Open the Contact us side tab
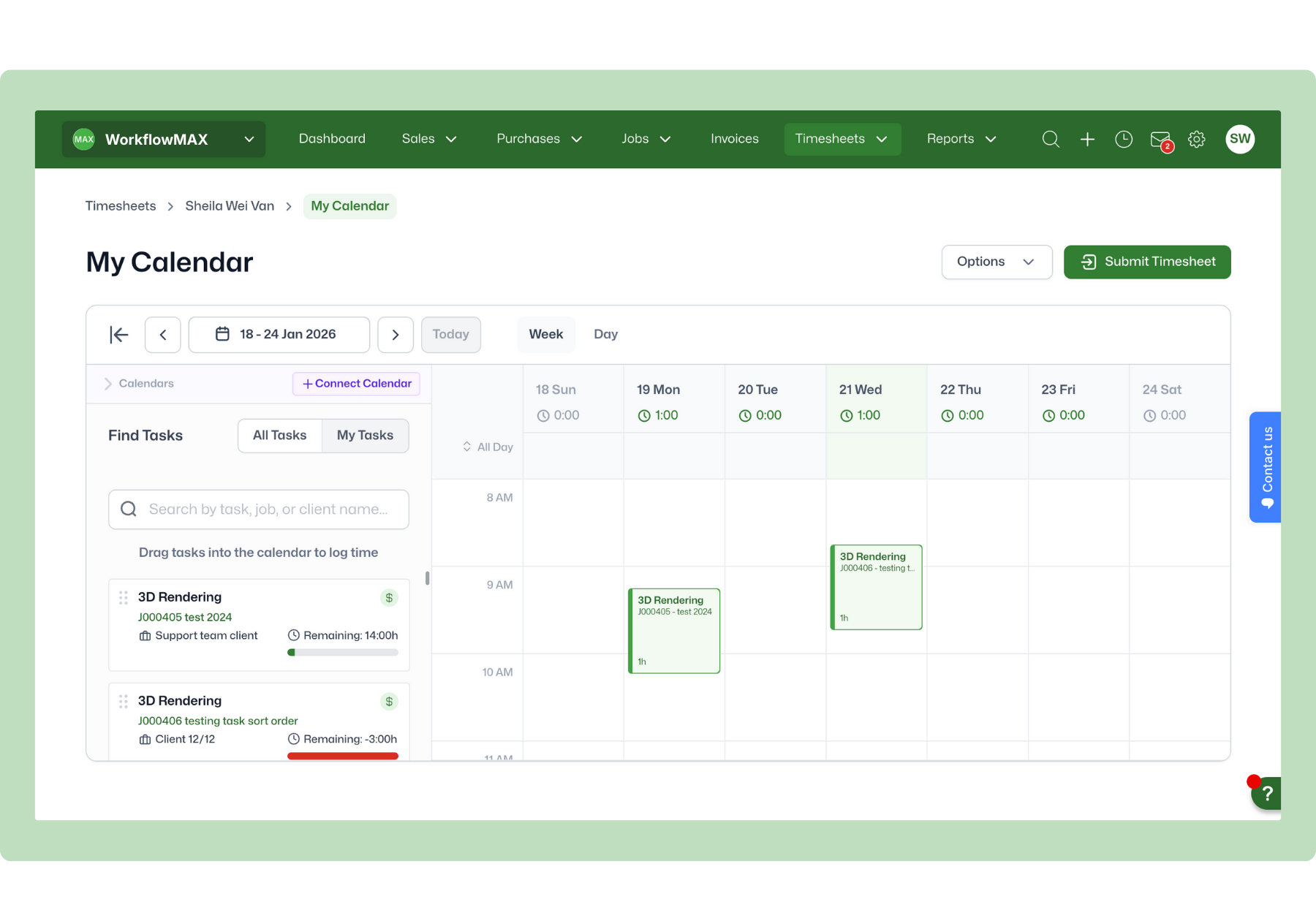 tap(1266, 467)
